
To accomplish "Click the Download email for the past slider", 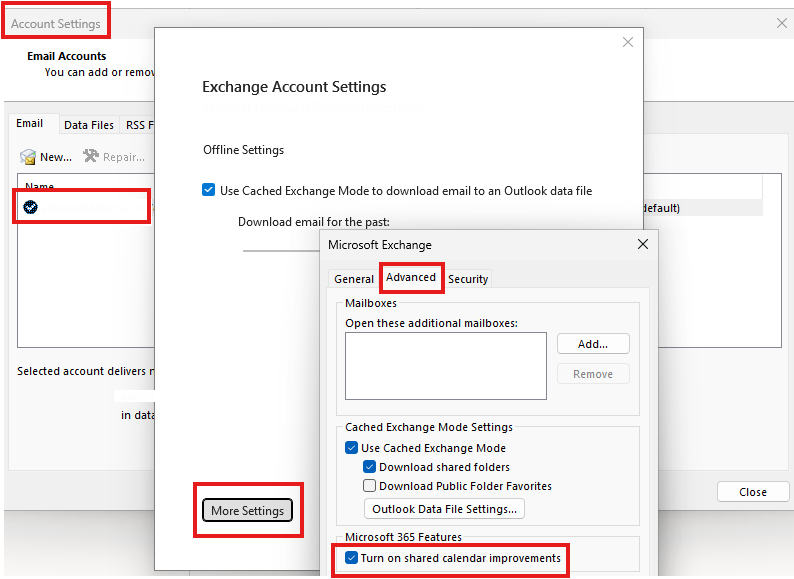I will [x=281, y=250].
